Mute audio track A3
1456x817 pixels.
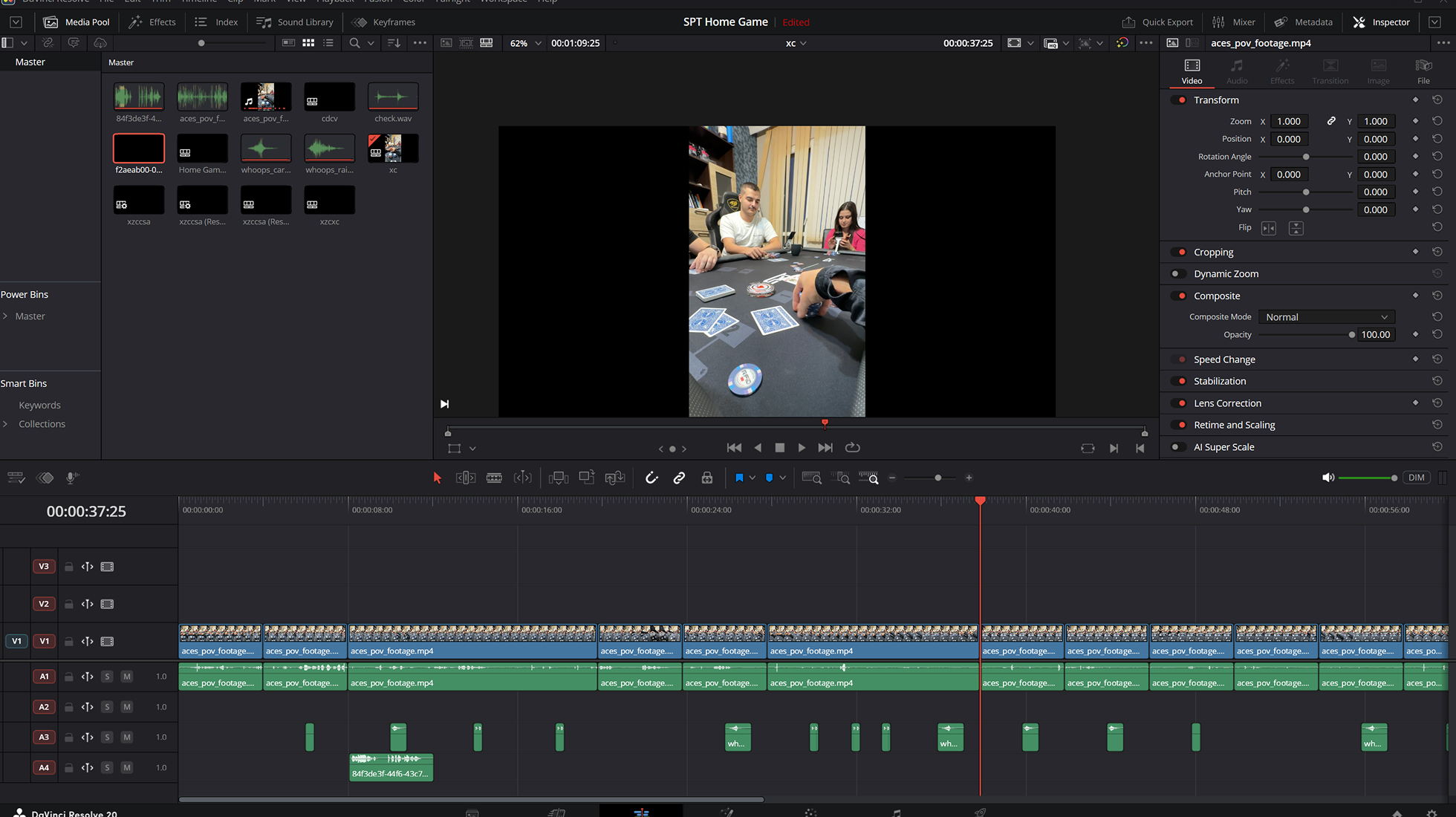click(127, 737)
